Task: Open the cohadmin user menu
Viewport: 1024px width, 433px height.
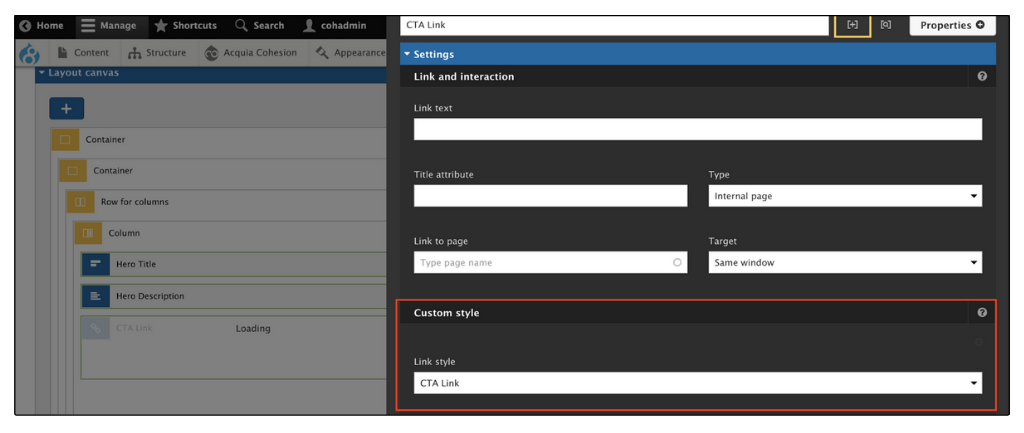Action: (x=334, y=25)
